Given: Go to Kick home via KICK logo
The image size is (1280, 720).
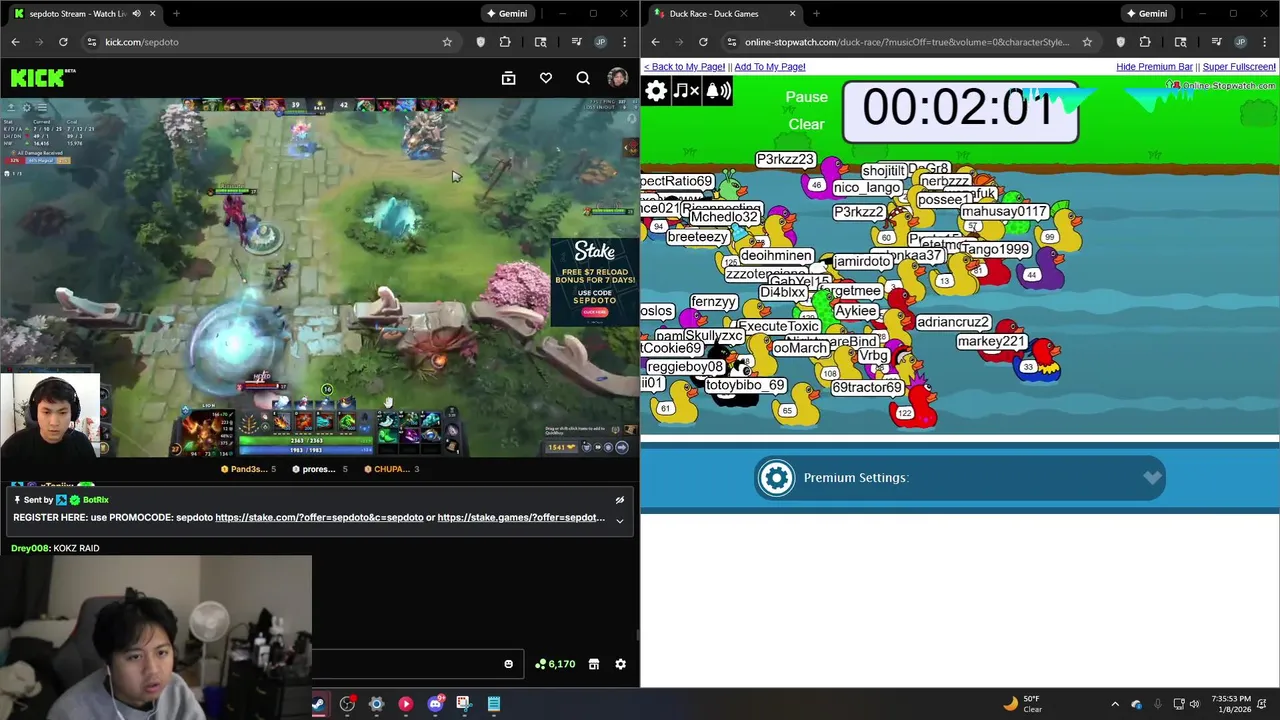Looking at the screenshot, I should (x=43, y=78).
